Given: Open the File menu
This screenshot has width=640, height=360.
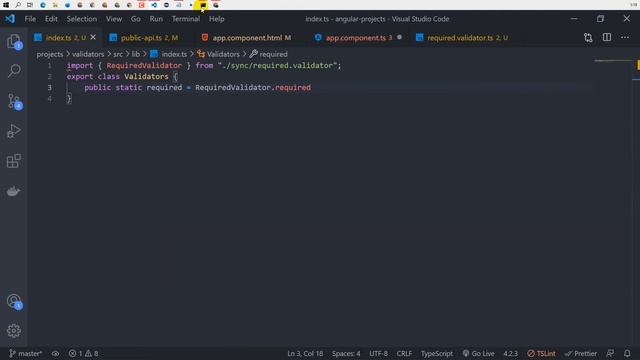Looking at the screenshot, I should [x=30, y=19].
